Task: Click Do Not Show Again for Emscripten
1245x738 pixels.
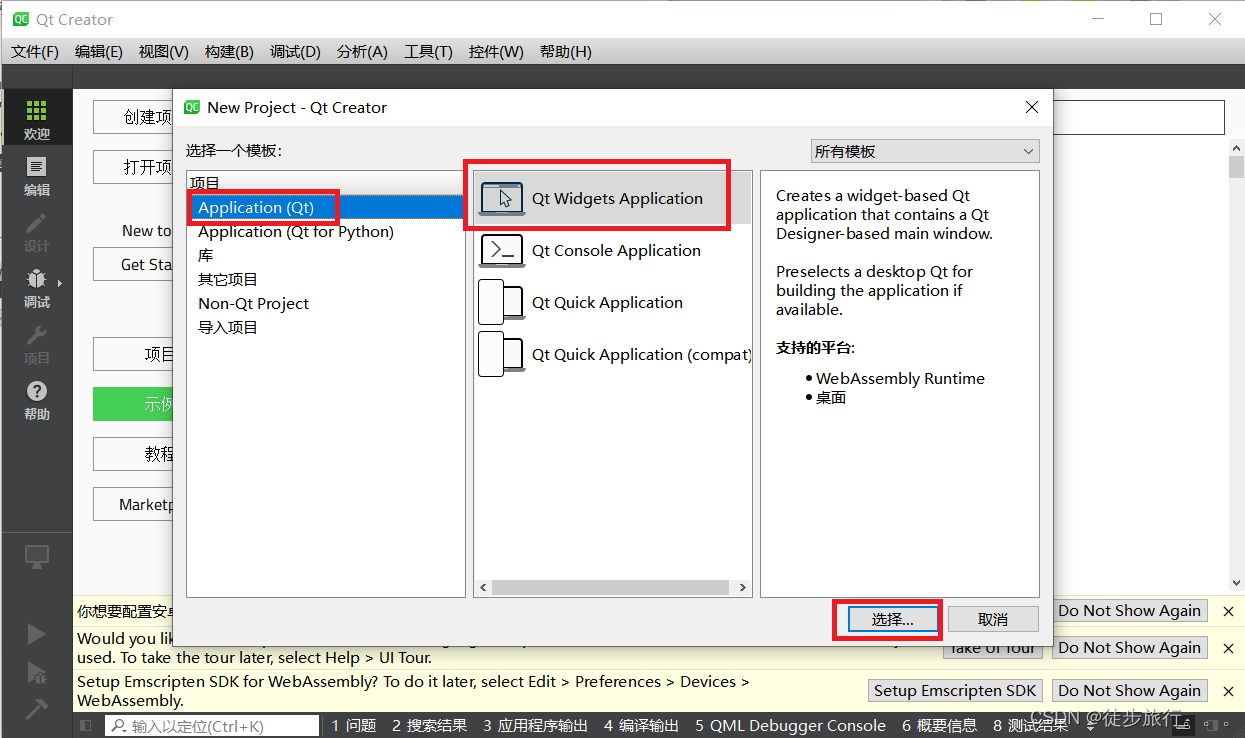Action: pos(1129,690)
